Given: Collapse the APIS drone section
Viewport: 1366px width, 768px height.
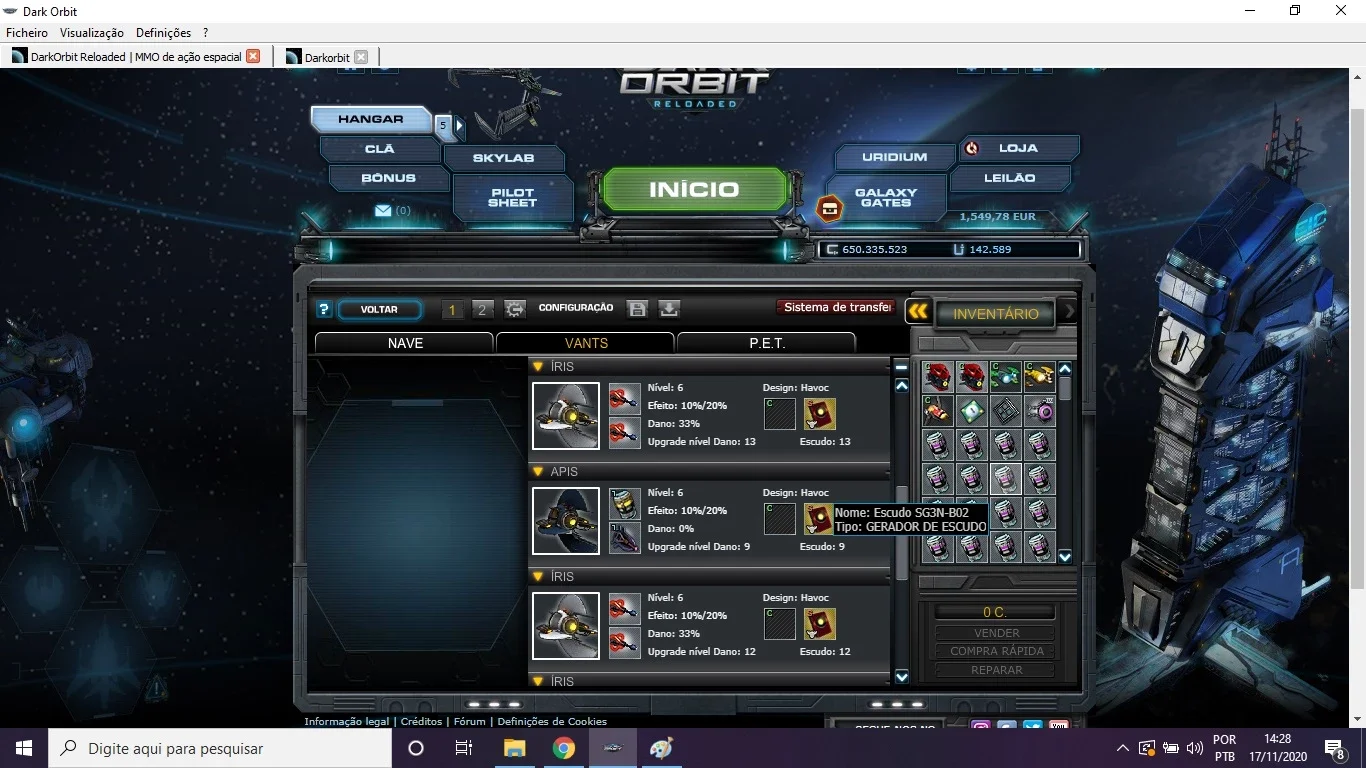Looking at the screenshot, I should tap(537, 471).
